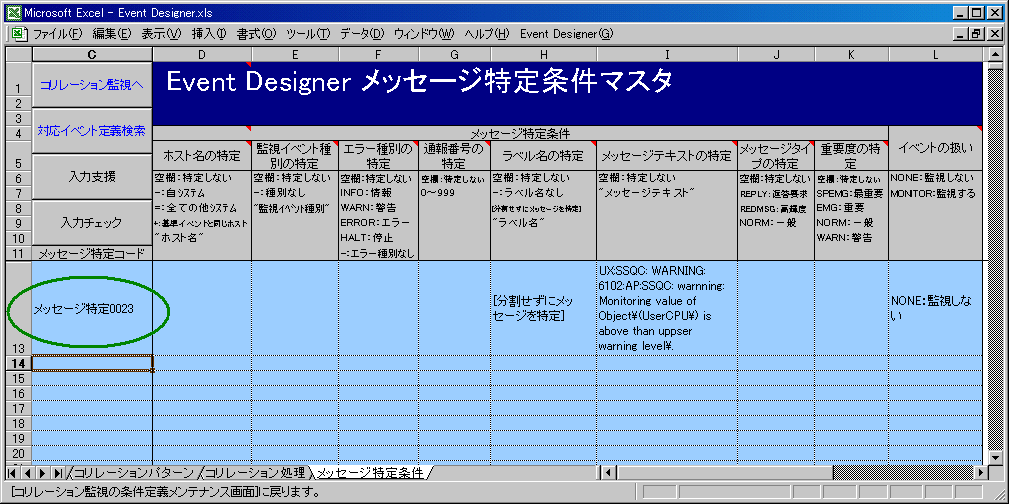Open the 書式(O) menu

256,33
